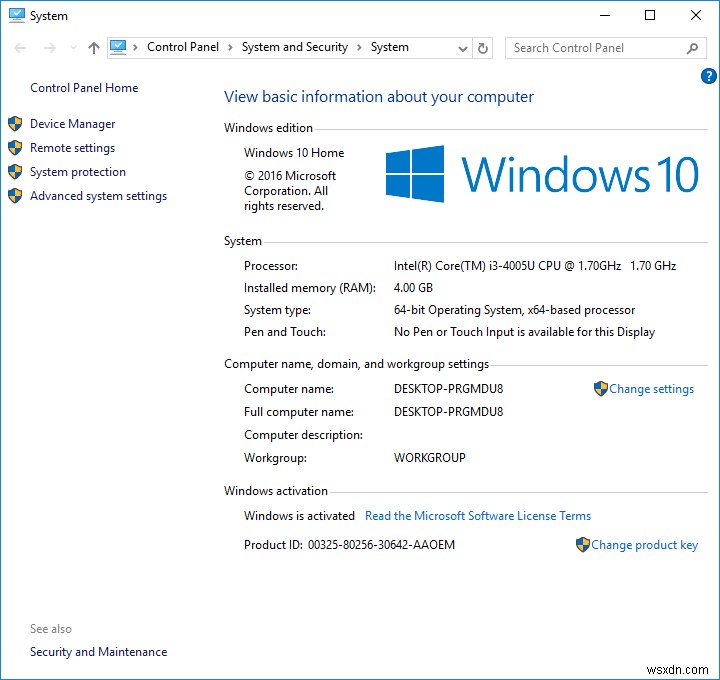Open Control Panel Home
This screenshot has height=680, width=720.
[x=84, y=88]
